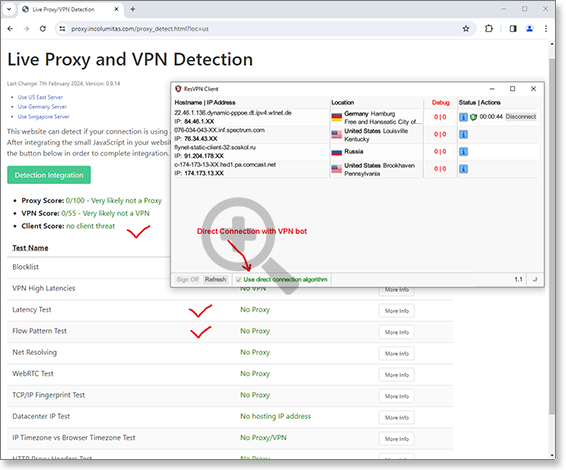Click US flag beside Brookhaven Pennsylvania
Screen dimensions: 566x470
[x=336, y=169]
